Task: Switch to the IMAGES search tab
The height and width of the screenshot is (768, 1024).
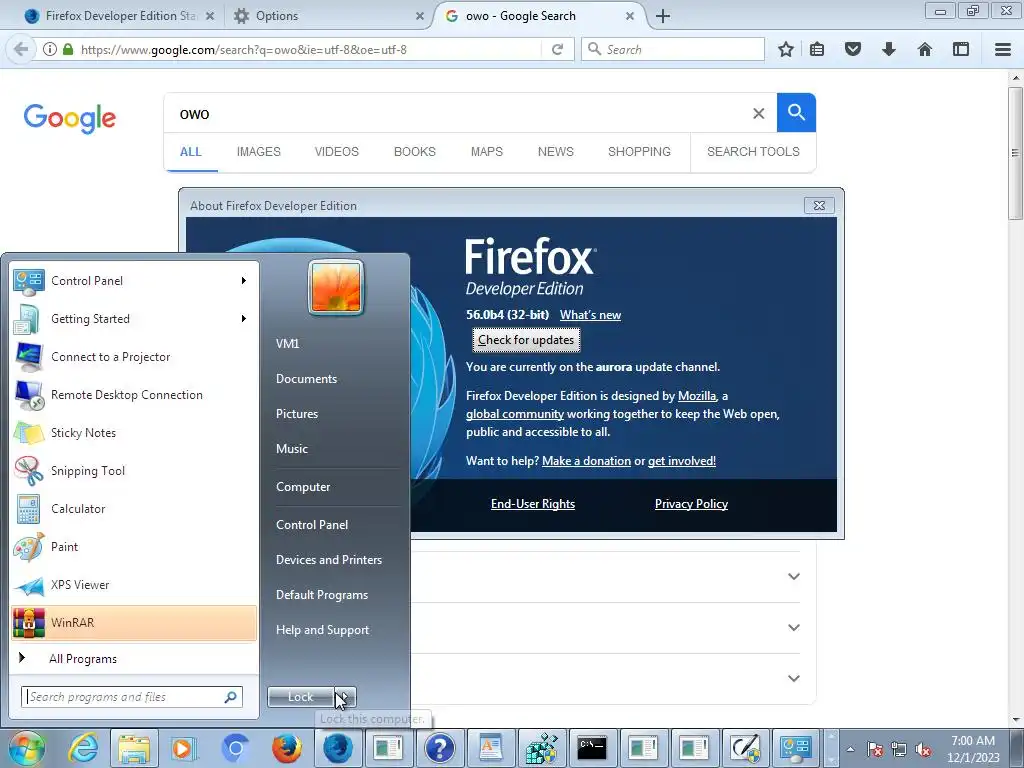Action: pos(259,152)
